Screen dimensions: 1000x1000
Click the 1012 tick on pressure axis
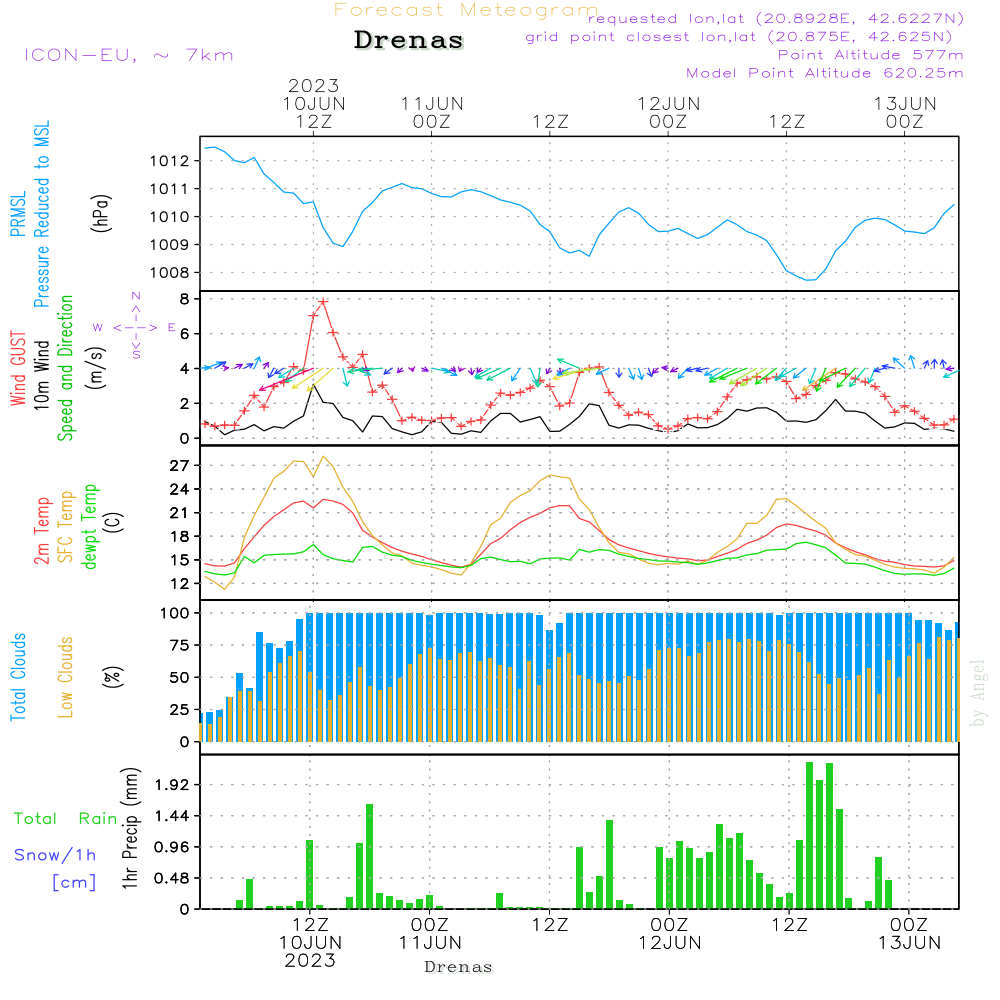[170, 161]
